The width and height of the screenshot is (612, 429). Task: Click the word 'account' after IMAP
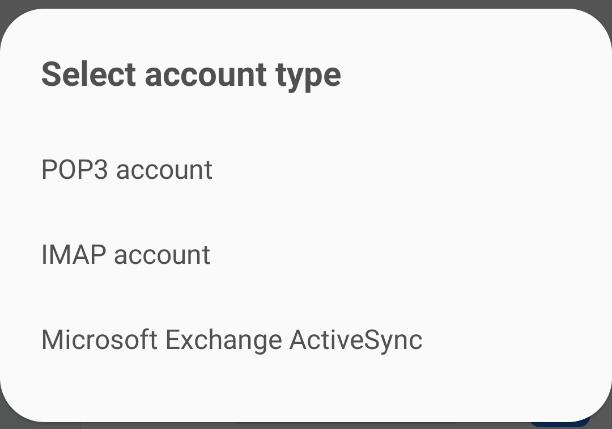click(162, 255)
